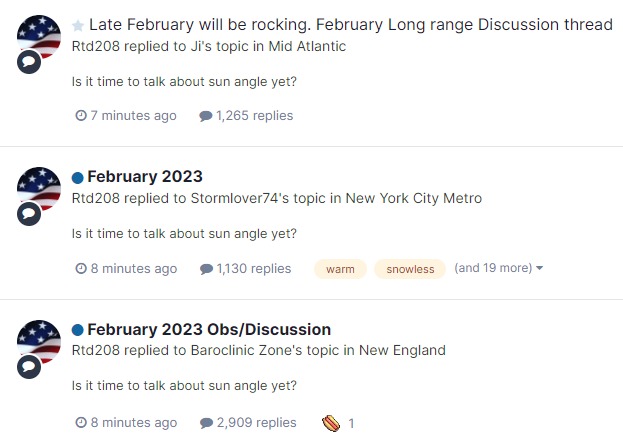Screen dimensions: 623x441
Task: Click the star icon beside Late February topic
Action: click(x=78, y=26)
